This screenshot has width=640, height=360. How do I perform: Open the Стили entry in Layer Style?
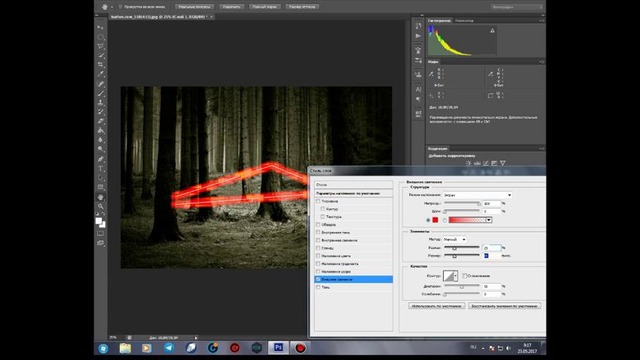(x=353, y=185)
